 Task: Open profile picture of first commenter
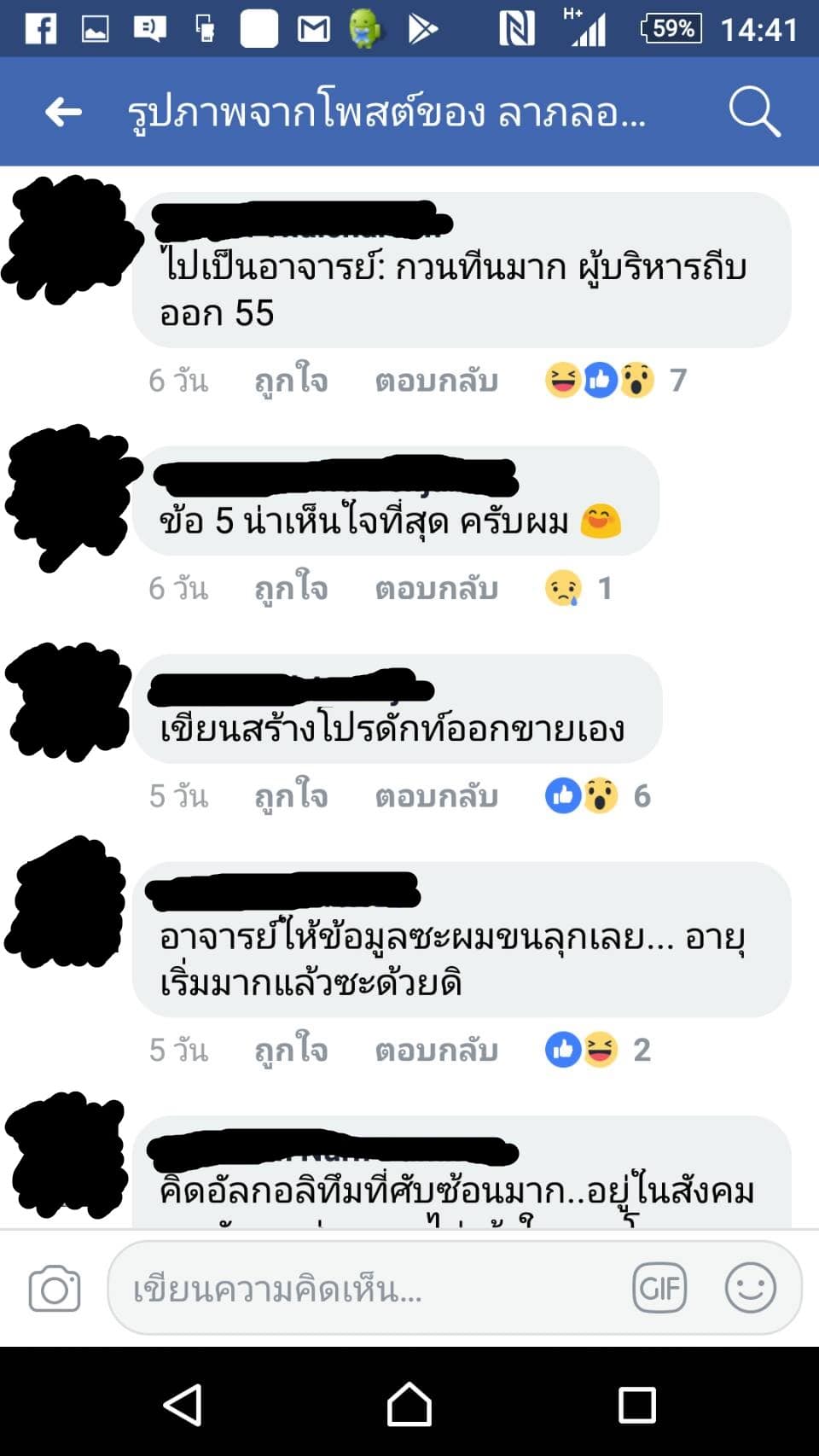pyautogui.click(x=72, y=240)
